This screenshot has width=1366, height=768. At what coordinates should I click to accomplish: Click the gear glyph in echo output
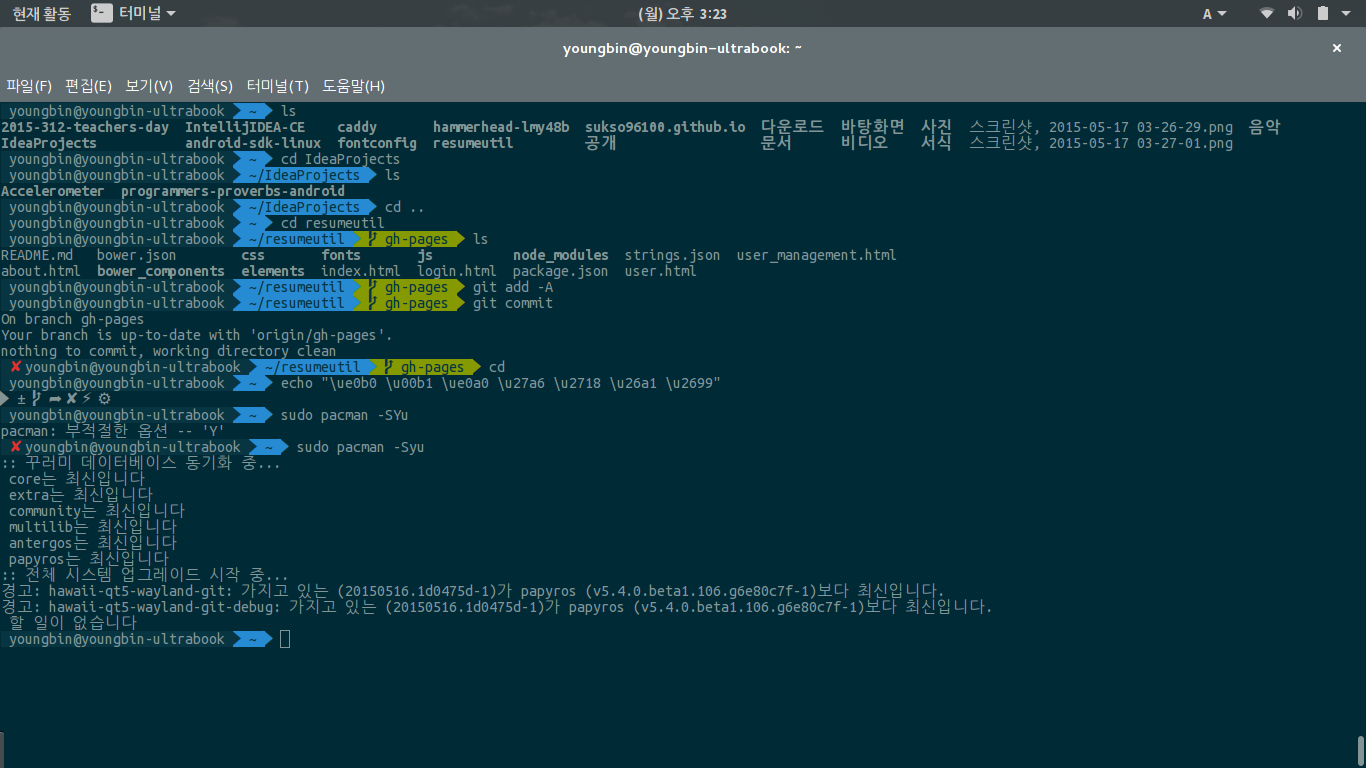(x=104, y=399)
